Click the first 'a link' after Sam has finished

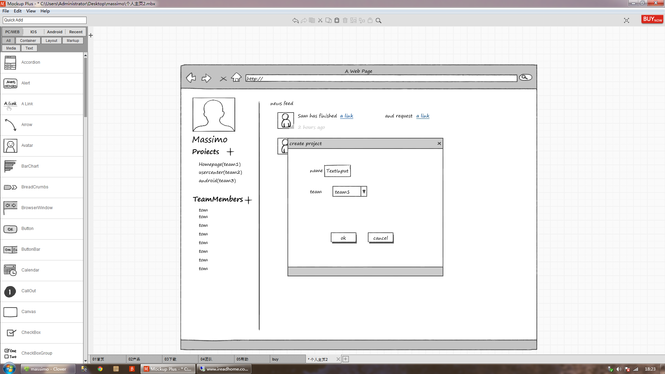point(346,116)
